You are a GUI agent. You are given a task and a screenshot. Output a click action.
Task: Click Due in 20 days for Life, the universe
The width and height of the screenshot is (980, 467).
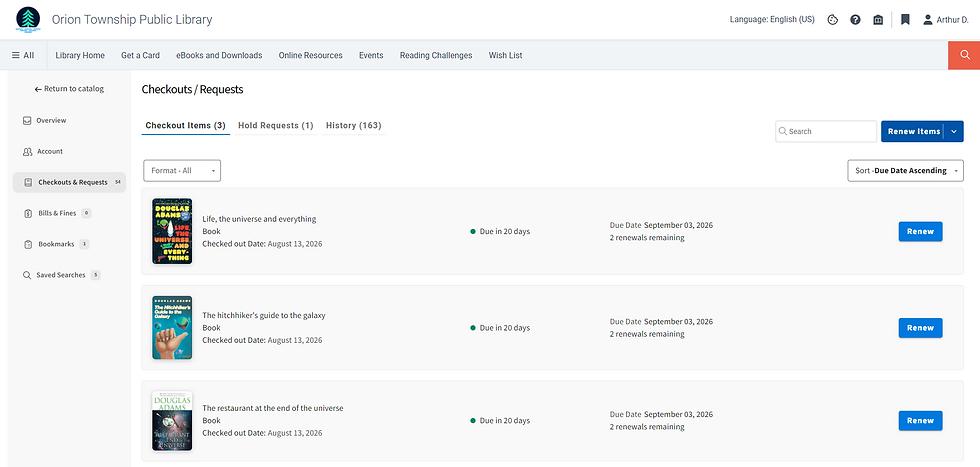pos(504,231)
